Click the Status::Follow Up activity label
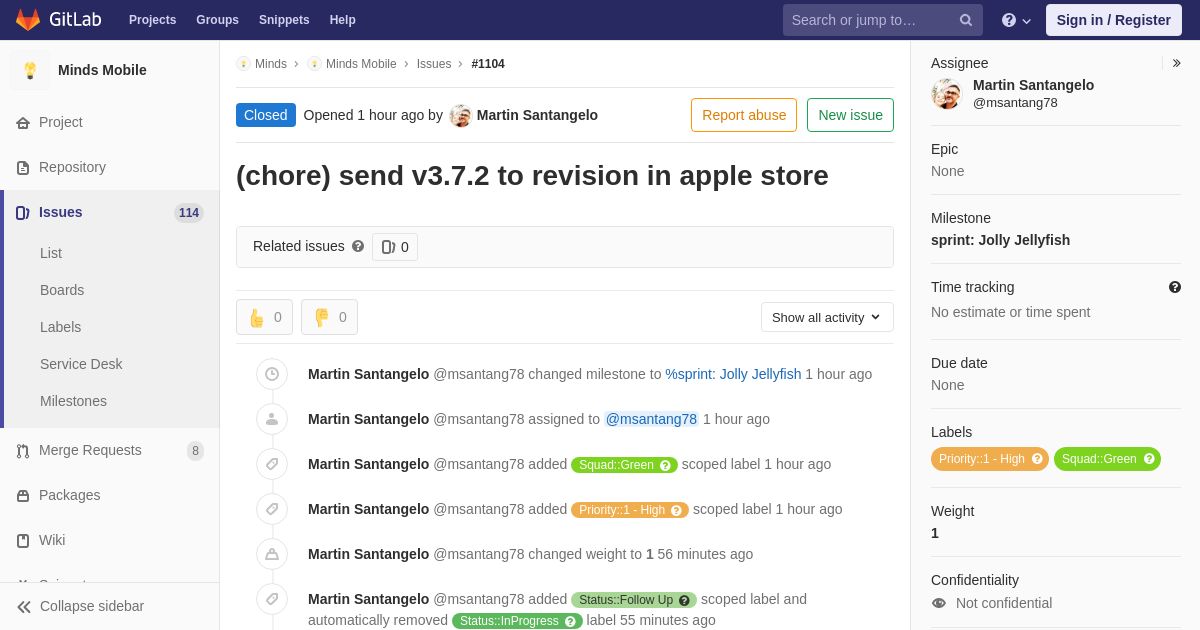Image resolution: width=1200 pixels, height=630 pixels. coord(634,600)
